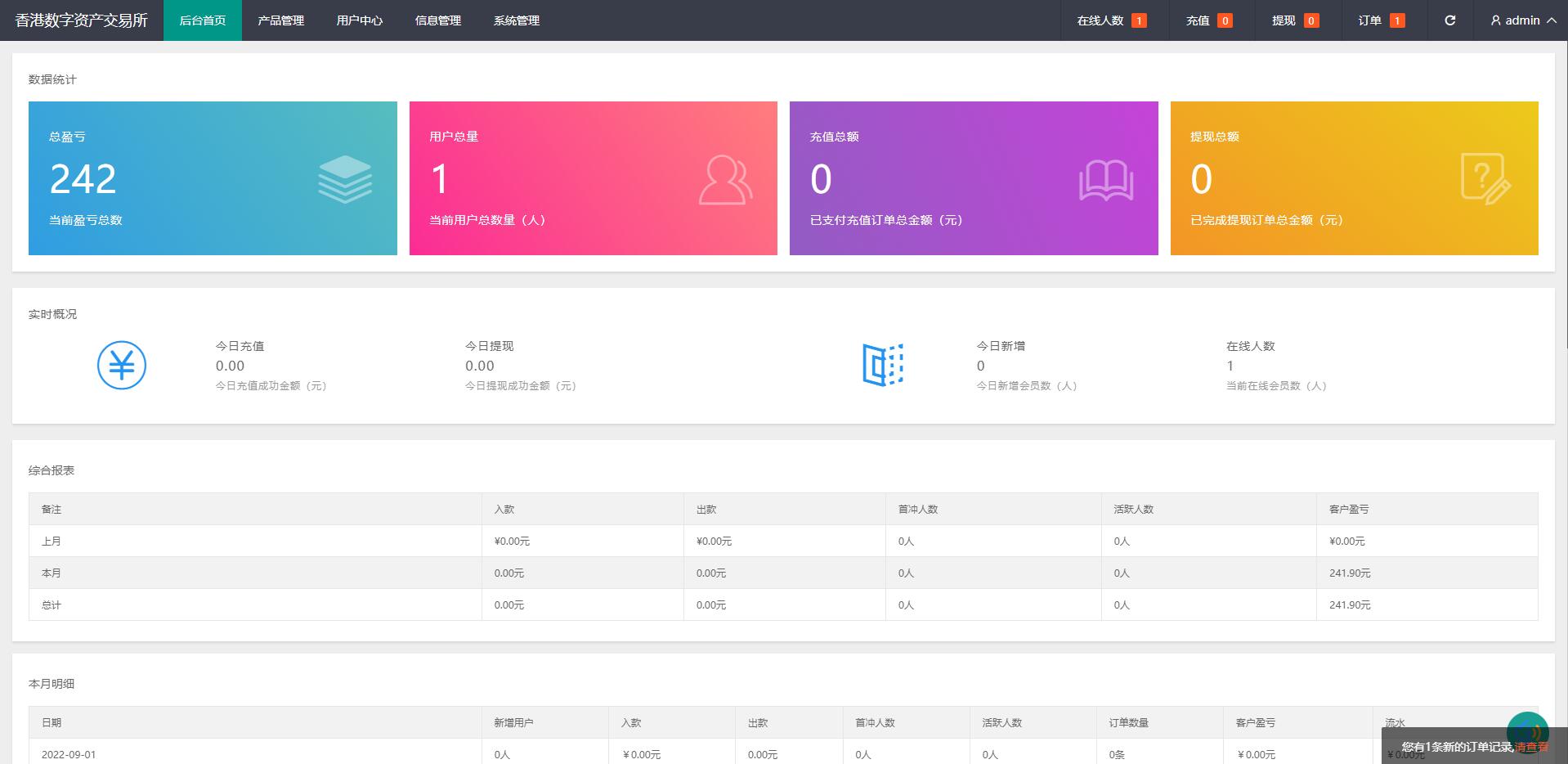
Task: Open the 信息管理 menu
Action: [437, 20]
